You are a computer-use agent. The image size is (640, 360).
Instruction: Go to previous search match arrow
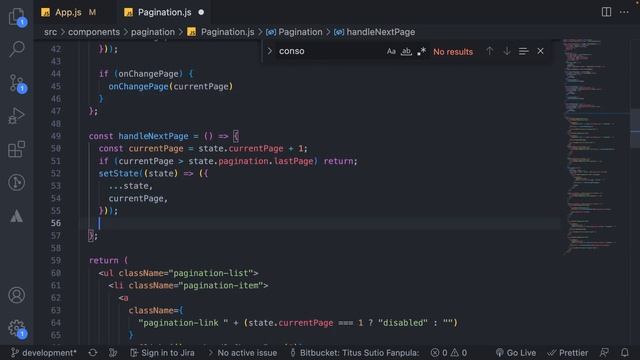coord(489,51)
